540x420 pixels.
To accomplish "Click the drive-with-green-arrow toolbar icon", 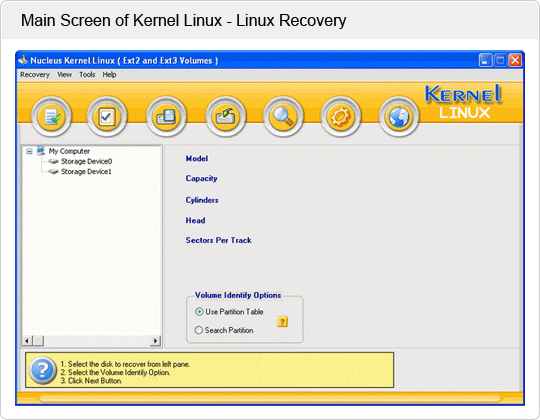I will click(226, 117).
